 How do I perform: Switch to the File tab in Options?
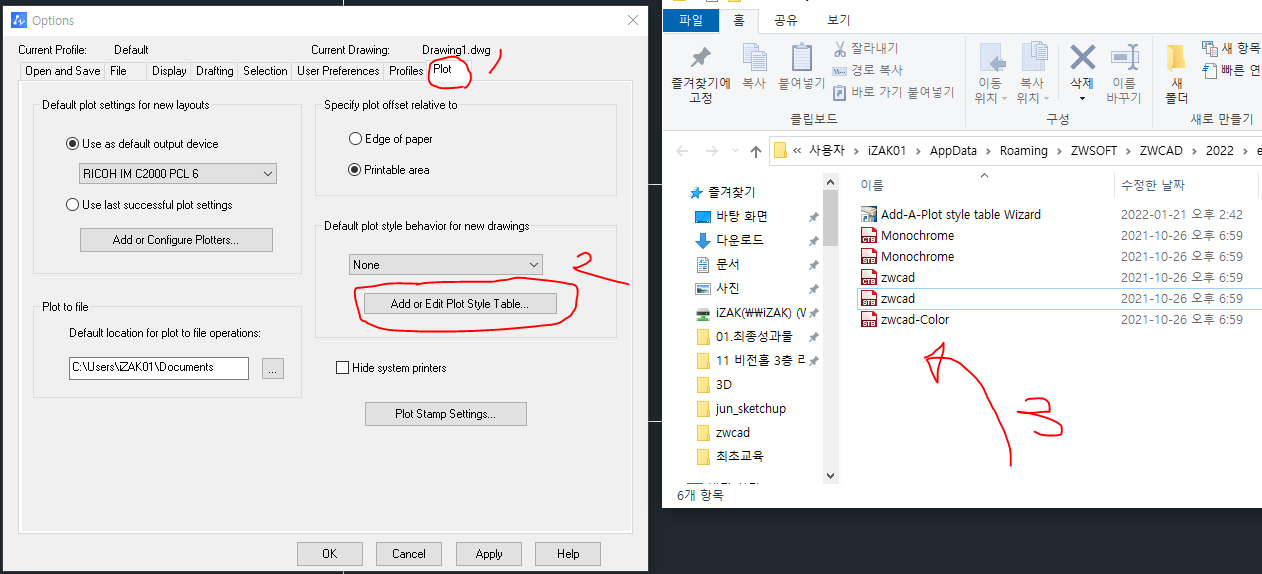118,71
